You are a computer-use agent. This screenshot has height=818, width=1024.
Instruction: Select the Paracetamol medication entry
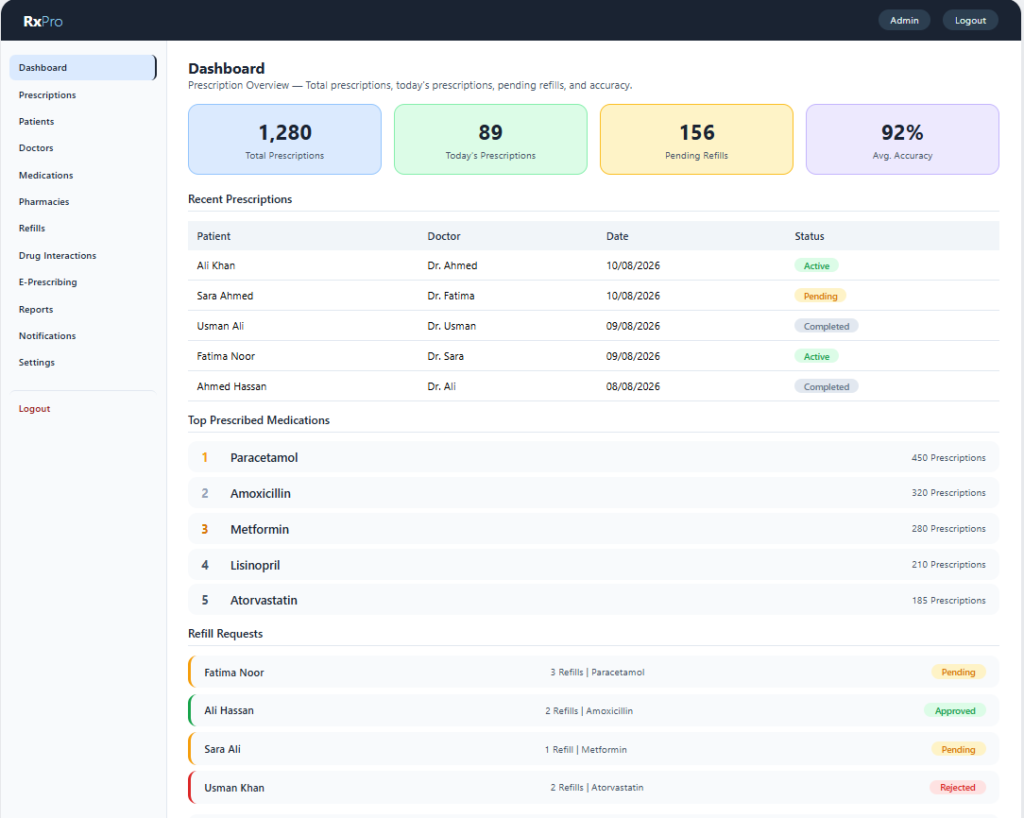(594, 458)
